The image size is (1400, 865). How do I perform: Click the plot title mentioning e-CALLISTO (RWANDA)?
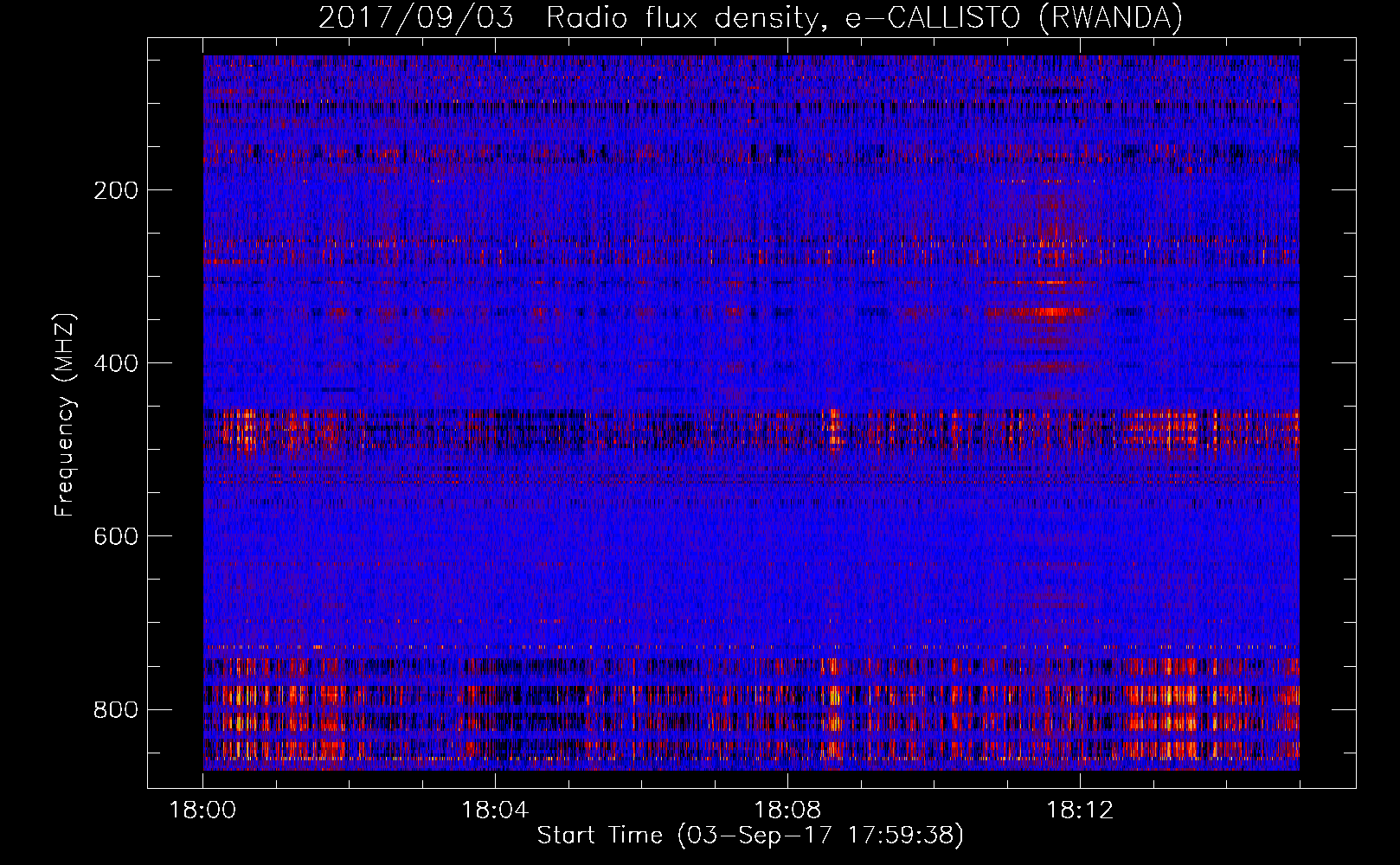click(750, 17)
